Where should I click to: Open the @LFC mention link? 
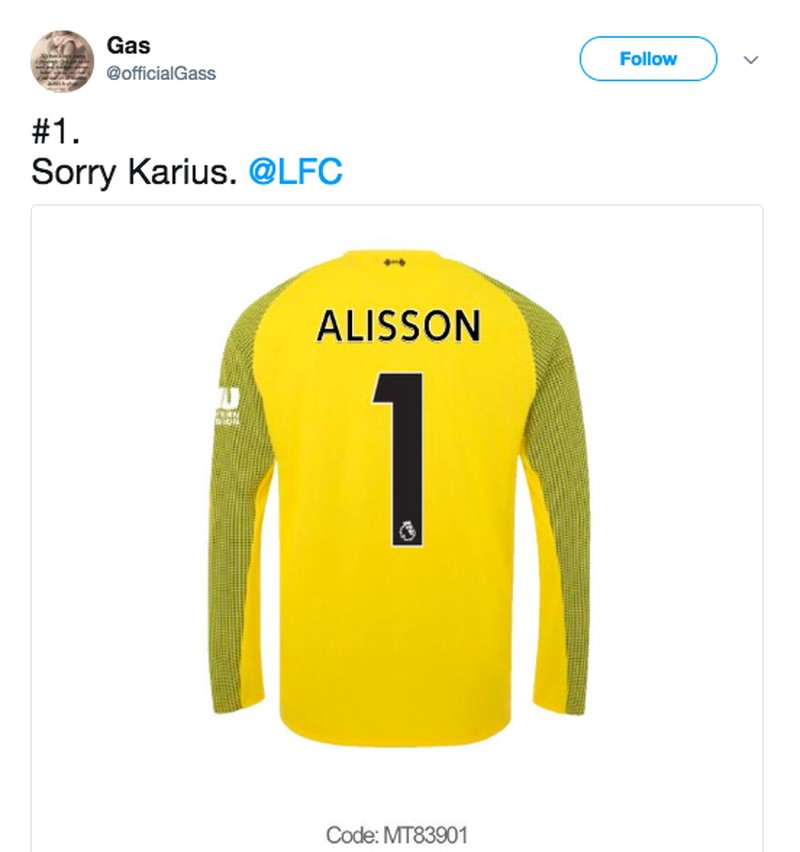[x=296, y=172]
